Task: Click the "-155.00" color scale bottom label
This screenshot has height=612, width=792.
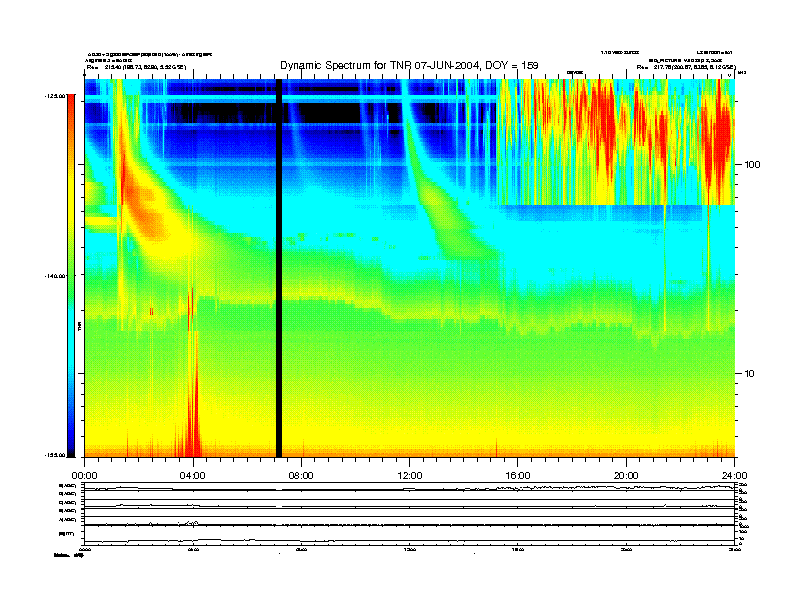Action: pos(55,455)
